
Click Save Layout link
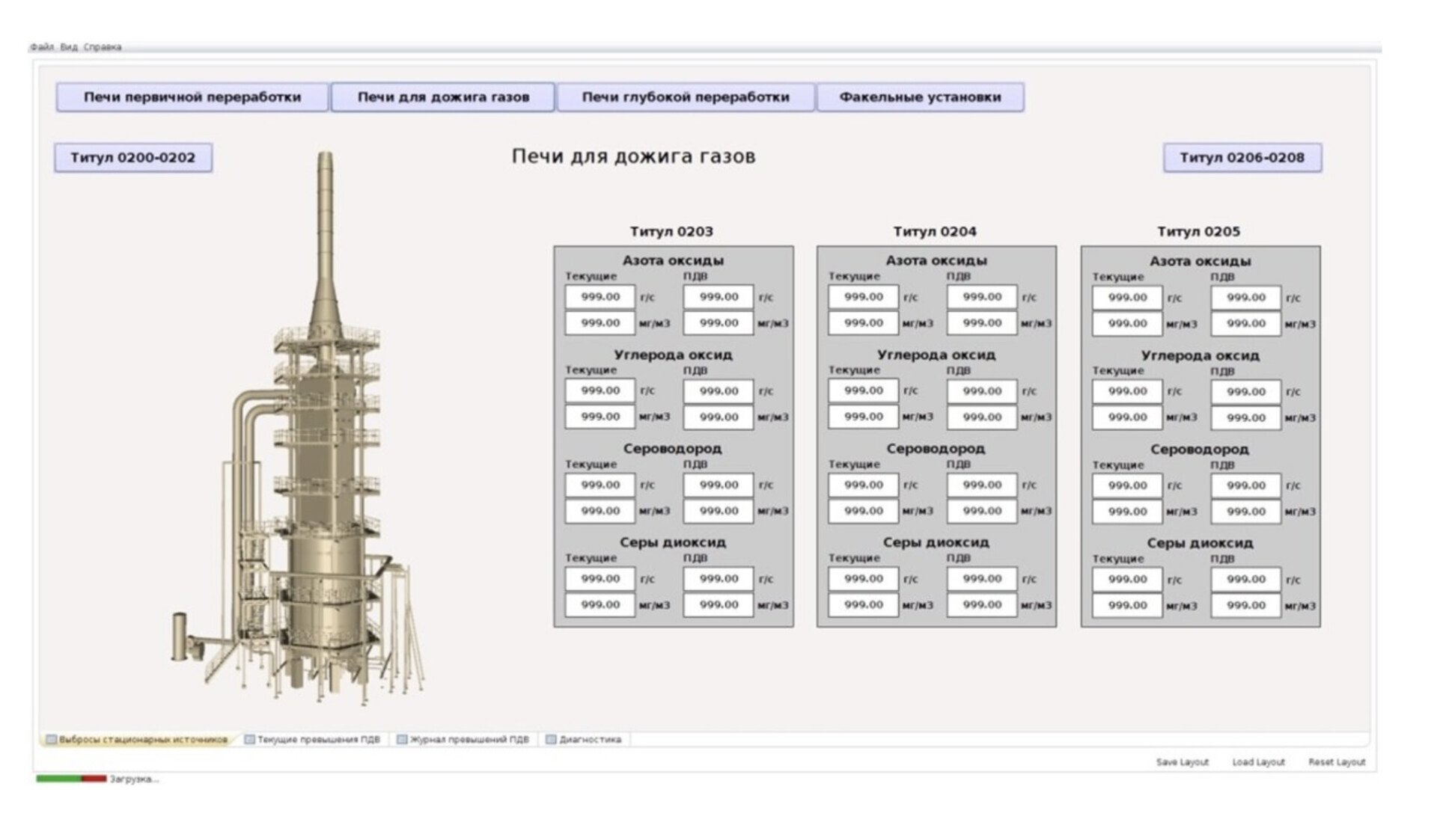[x=1182, y=762]
